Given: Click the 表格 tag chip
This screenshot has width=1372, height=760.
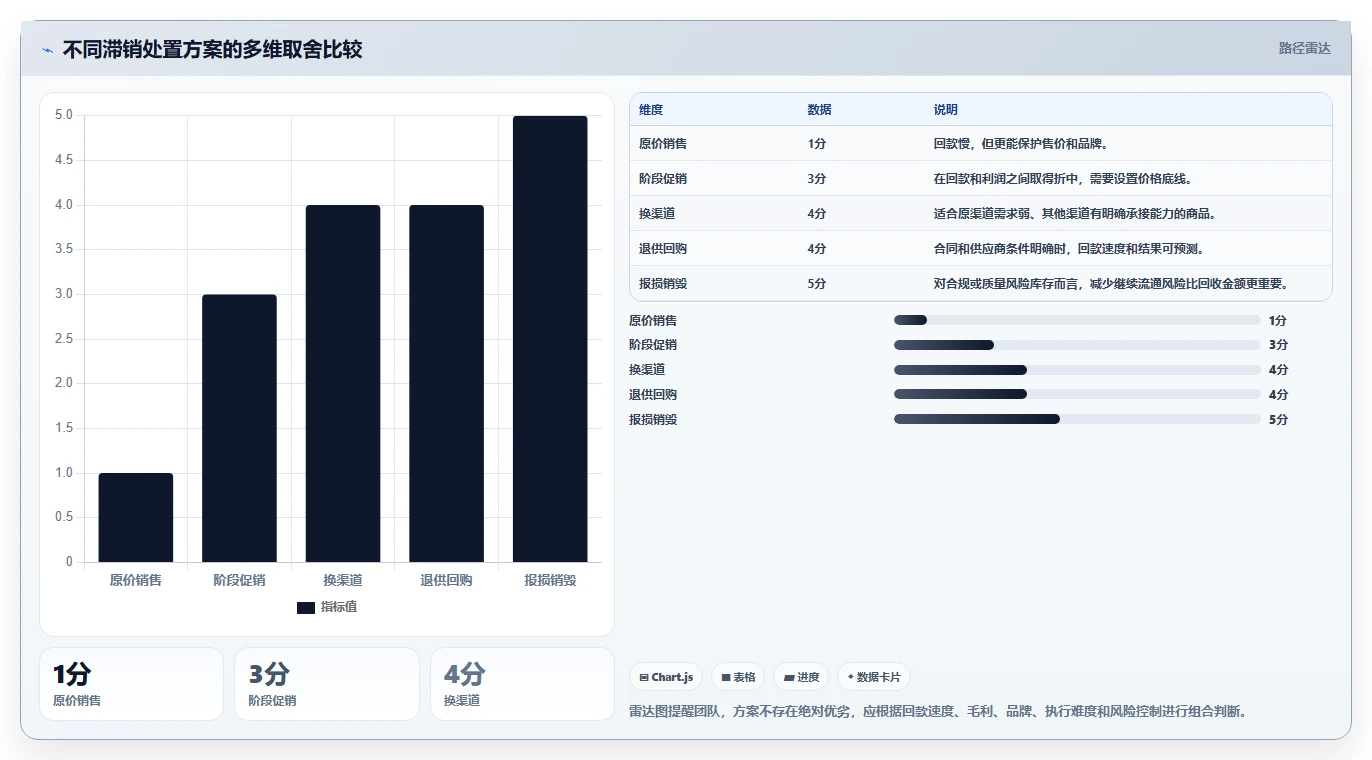Looking at the screenshot, I should point(738,677).
